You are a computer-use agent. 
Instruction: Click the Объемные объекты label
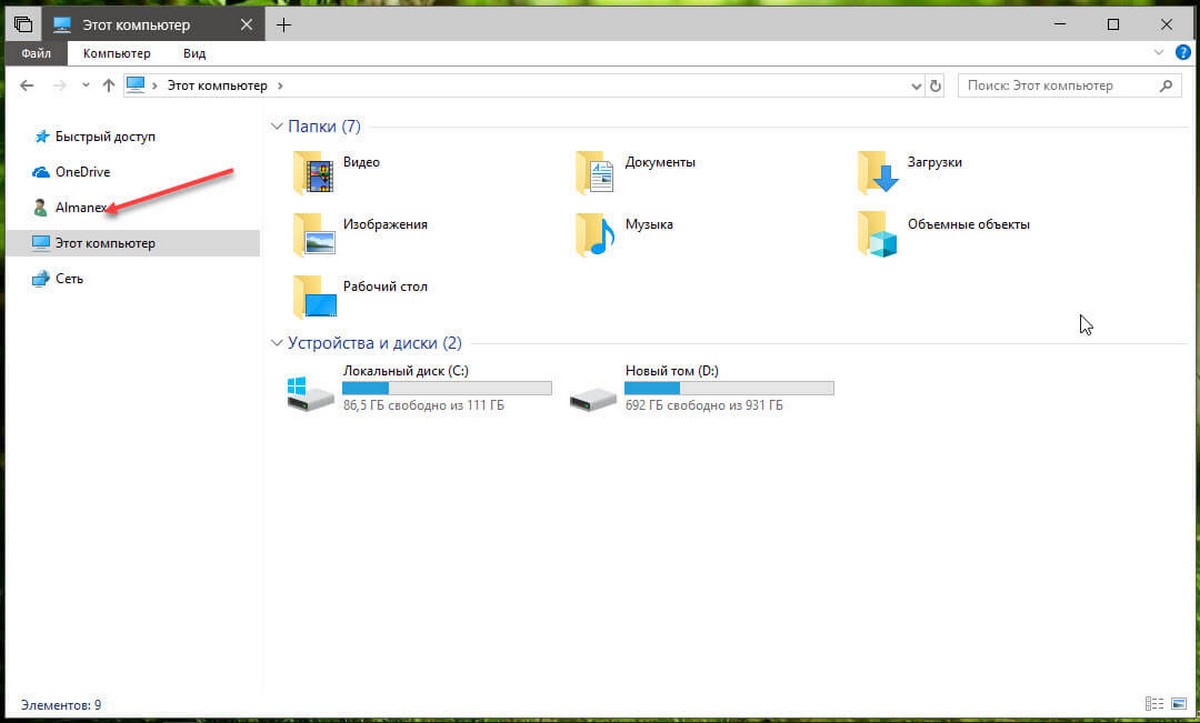(x=968, y=224)
